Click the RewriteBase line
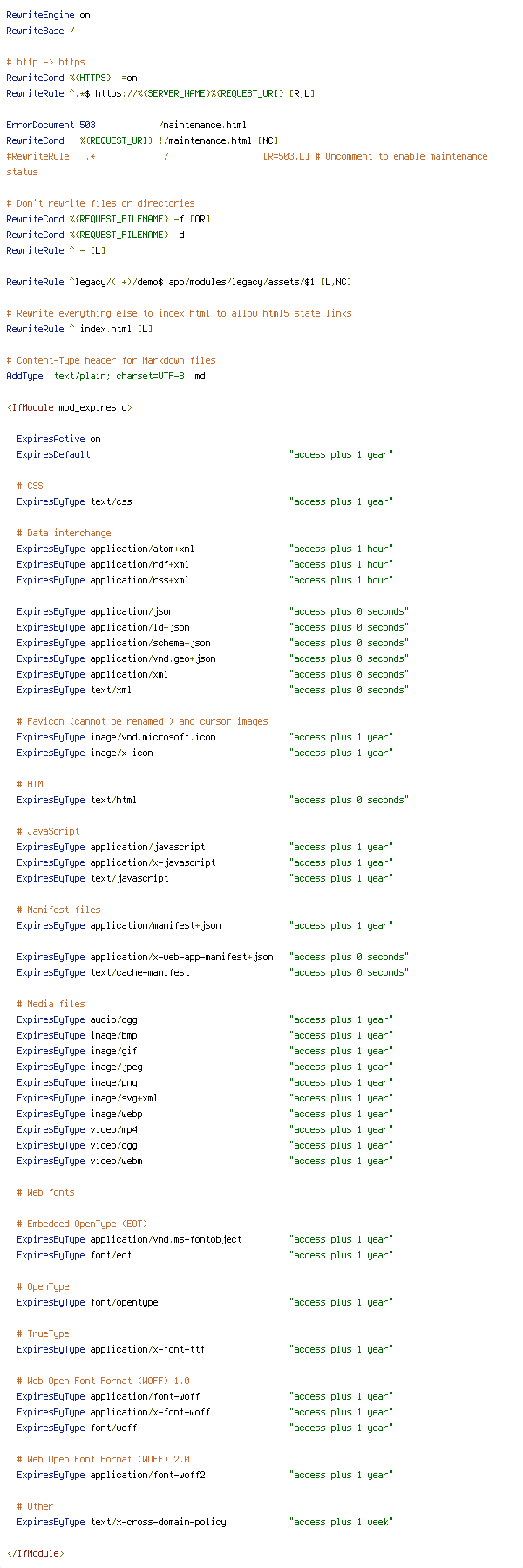 [x=40, y=31]
